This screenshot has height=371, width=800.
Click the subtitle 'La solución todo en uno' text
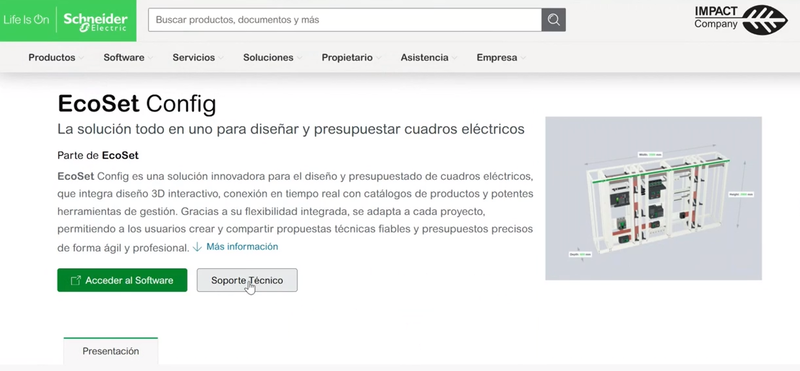point(291,129)
